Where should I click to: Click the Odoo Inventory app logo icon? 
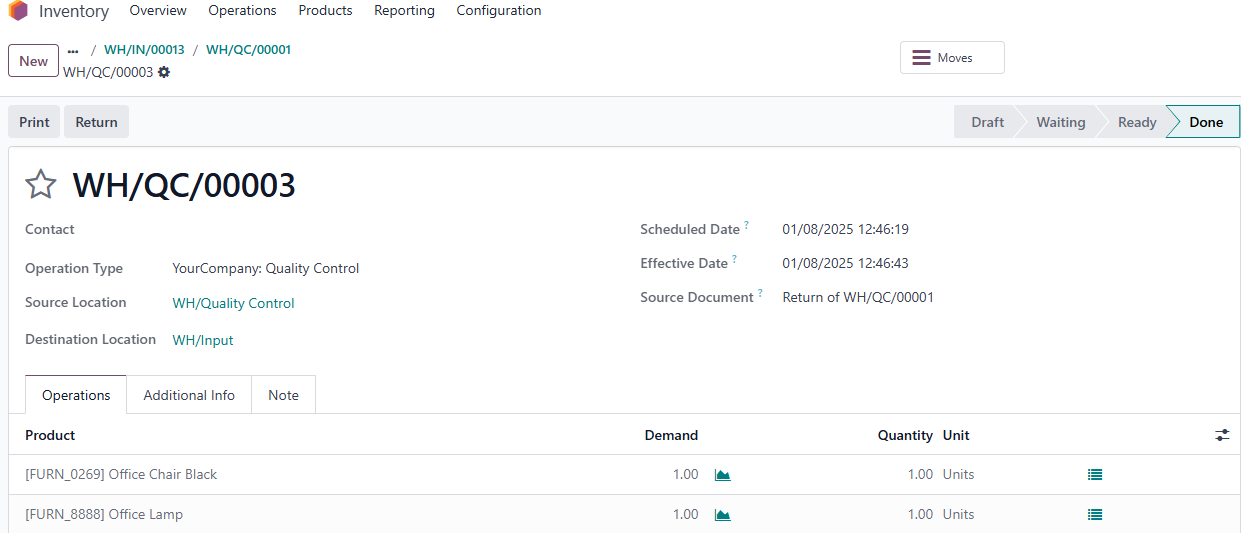(x=18, y=11)
